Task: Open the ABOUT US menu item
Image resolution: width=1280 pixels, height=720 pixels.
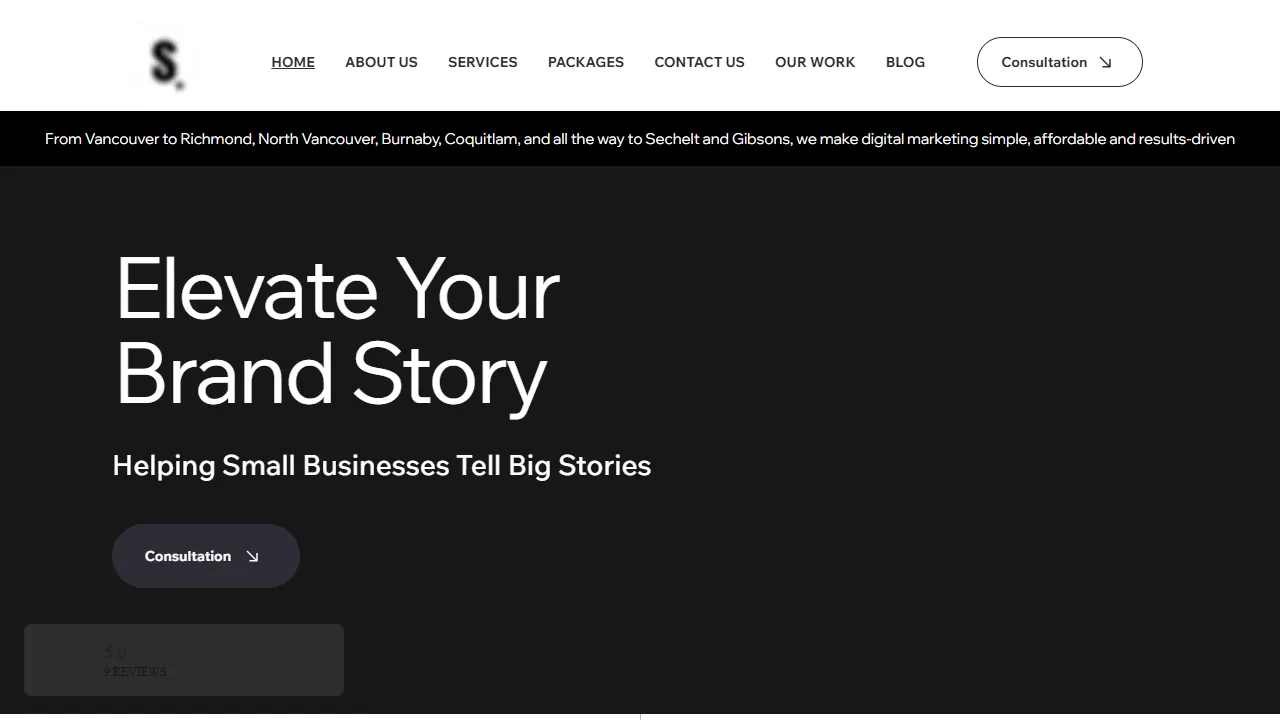Action: coord(381,62)
